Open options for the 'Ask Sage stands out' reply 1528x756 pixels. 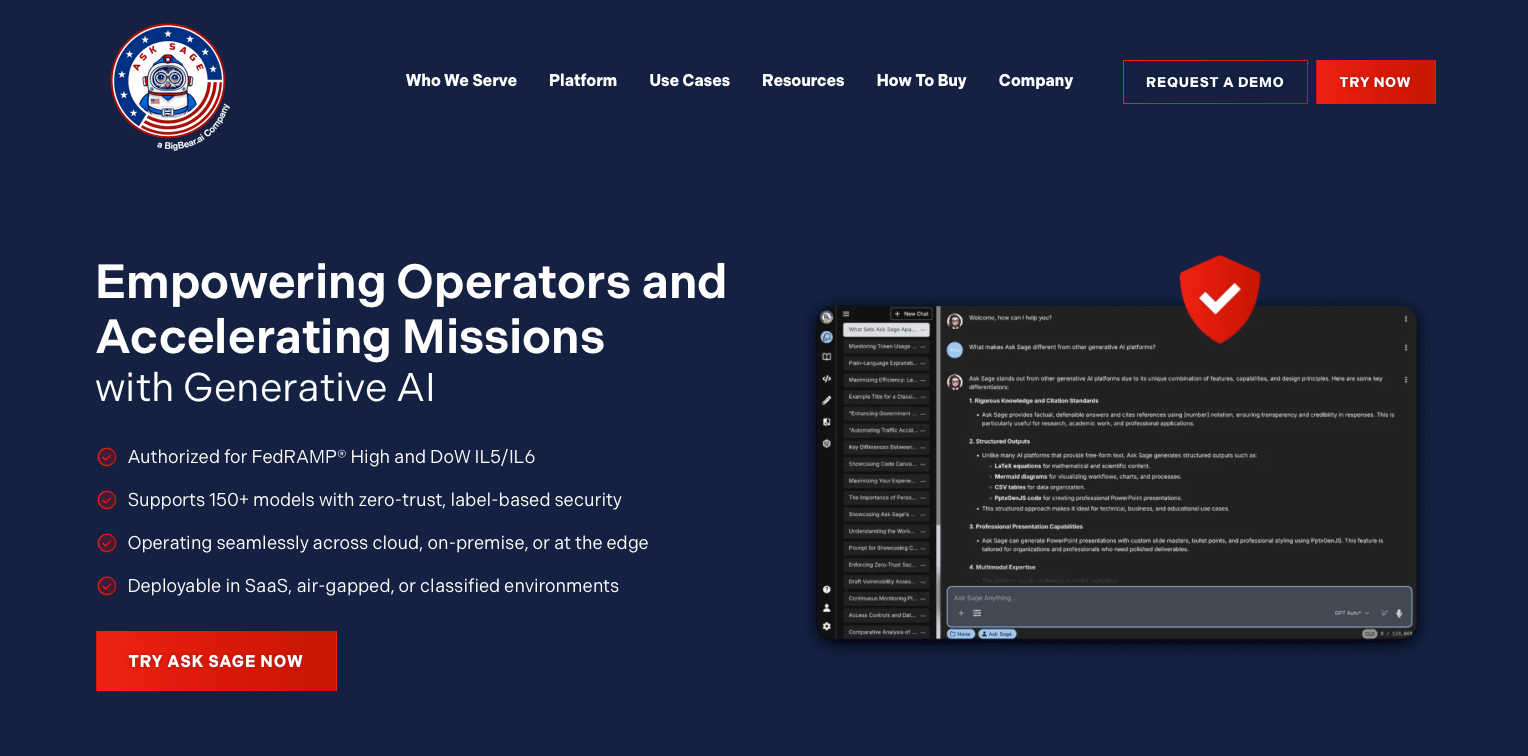coord(1406,380)
